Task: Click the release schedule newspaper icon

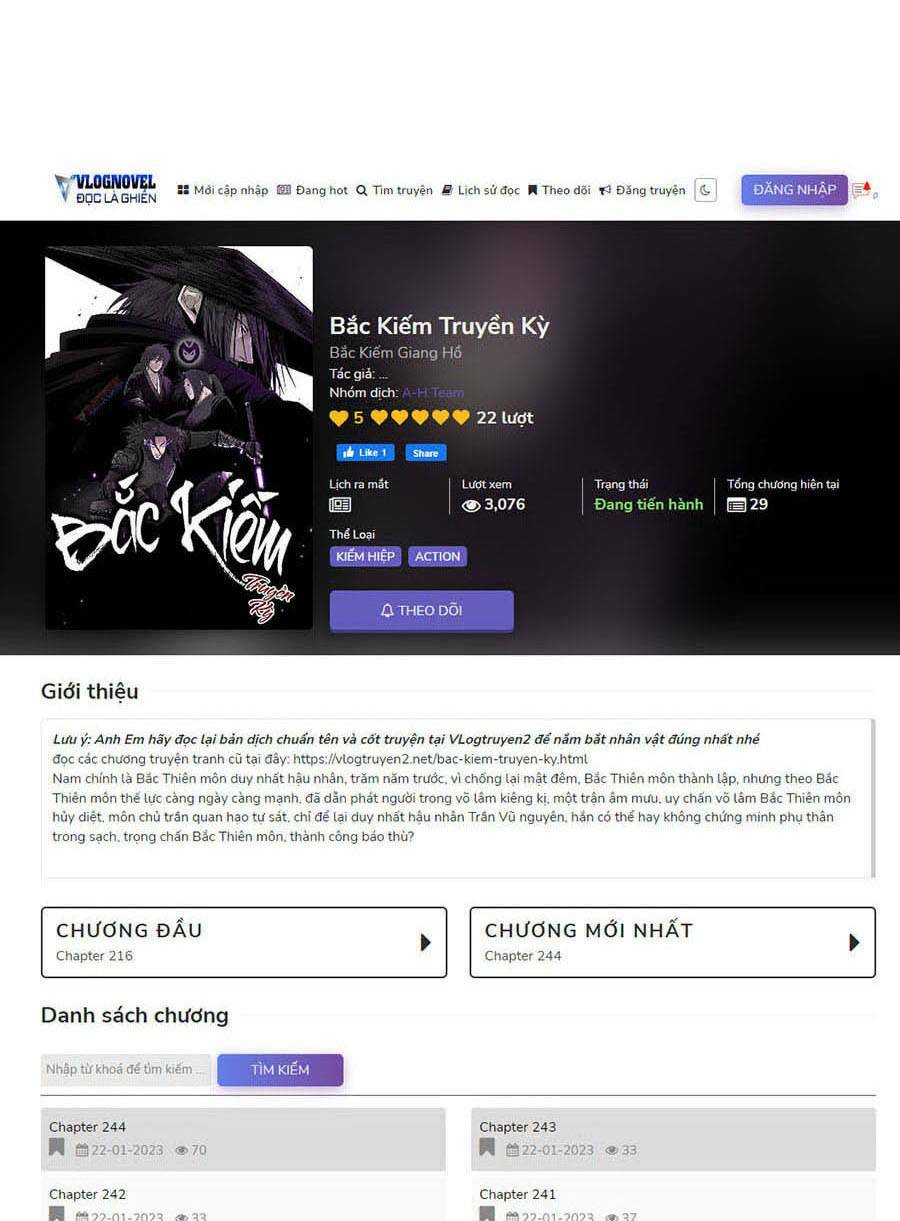Action: (340, 505)
